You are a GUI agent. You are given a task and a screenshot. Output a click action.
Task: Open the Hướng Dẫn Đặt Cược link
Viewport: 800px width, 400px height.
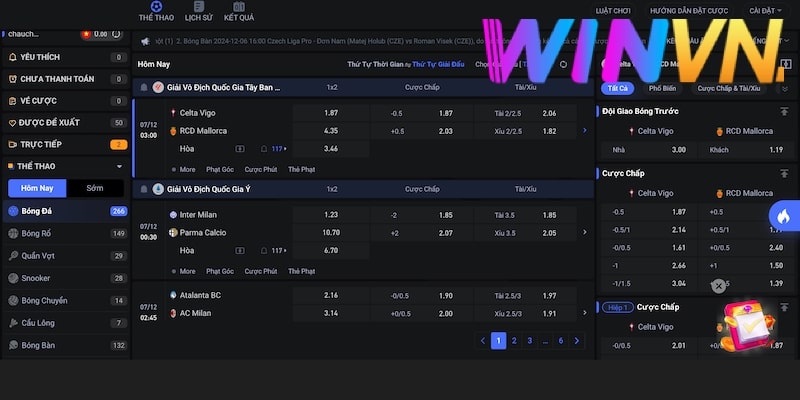tap(690, 11)
